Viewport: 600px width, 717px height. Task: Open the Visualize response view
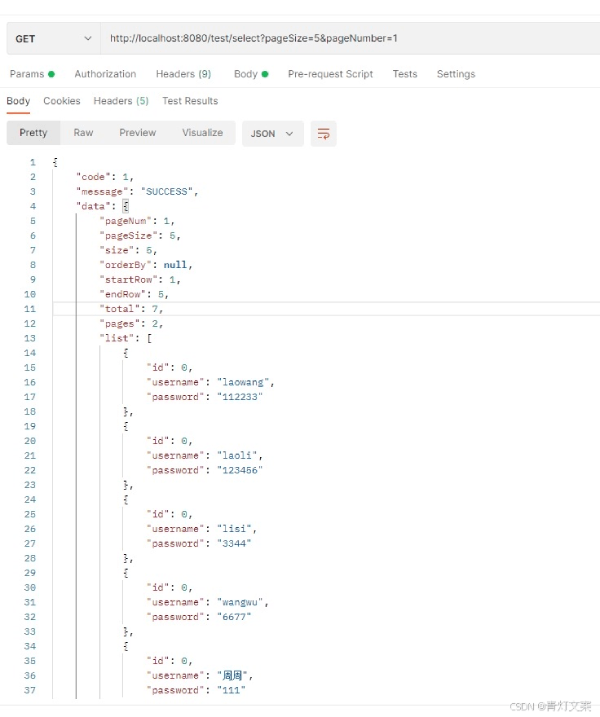click(x=203, y=133)
